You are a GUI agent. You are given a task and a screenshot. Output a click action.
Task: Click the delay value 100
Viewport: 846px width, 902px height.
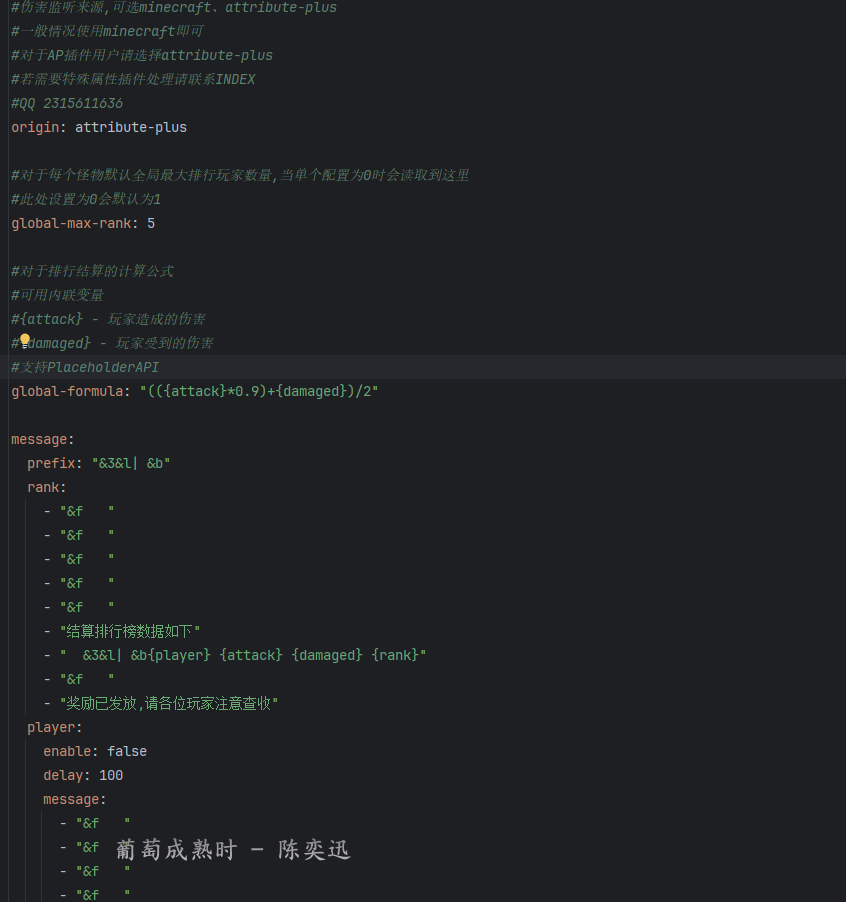click(111, 775)
